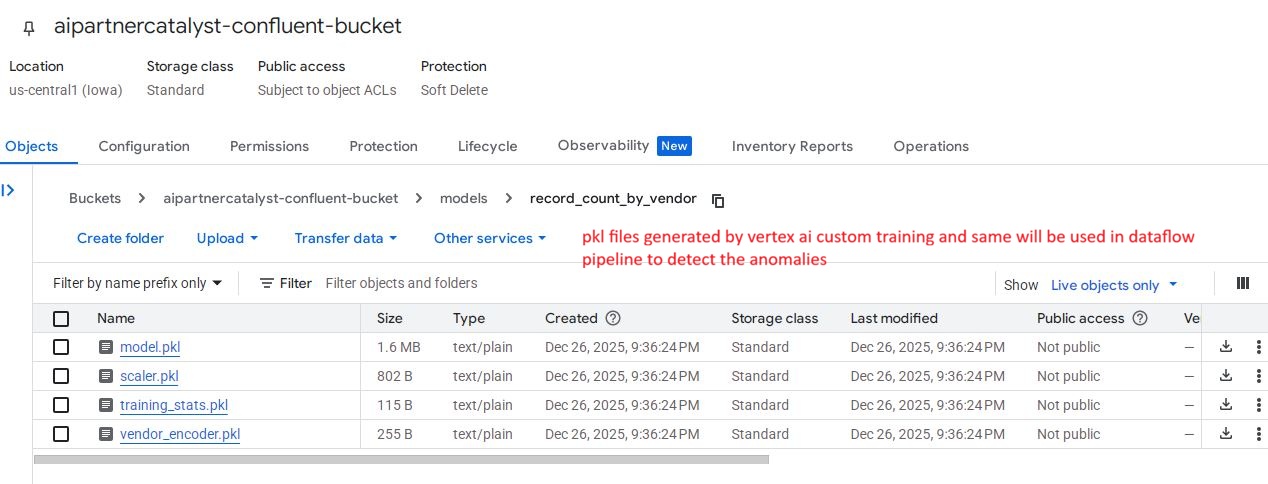Click the help icon next to Created
This screenshot has height=484, width=1268.
coord(613,318)
